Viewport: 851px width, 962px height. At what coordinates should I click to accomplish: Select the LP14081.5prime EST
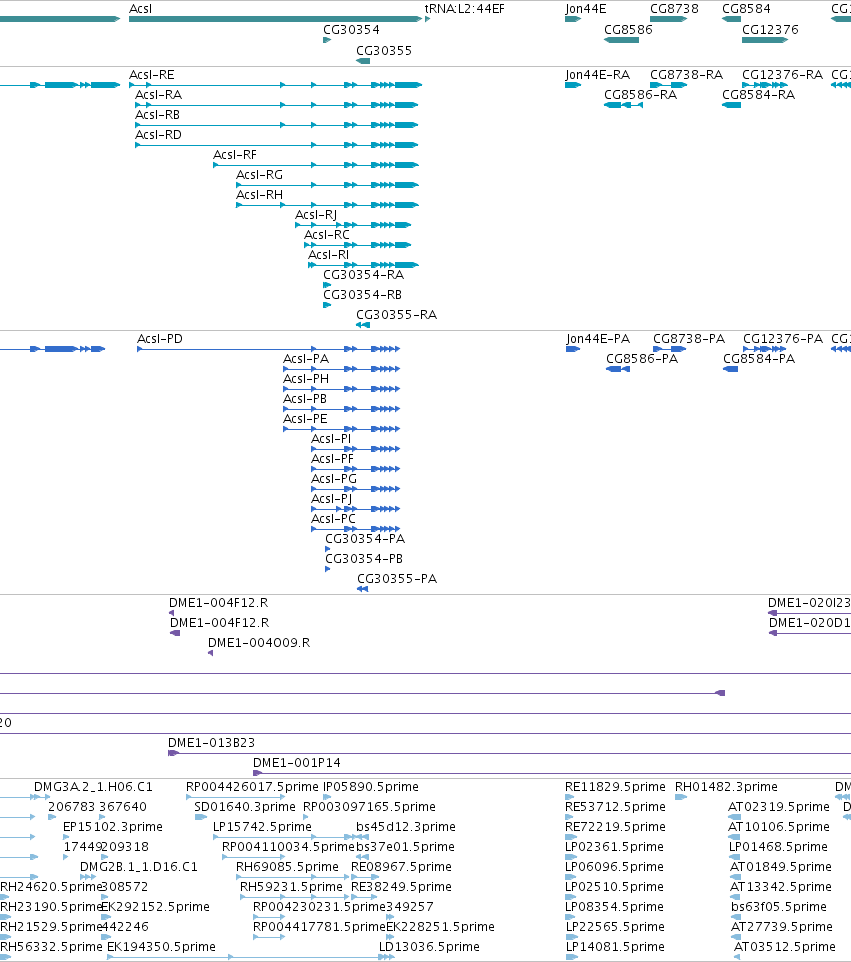point(572,957)
